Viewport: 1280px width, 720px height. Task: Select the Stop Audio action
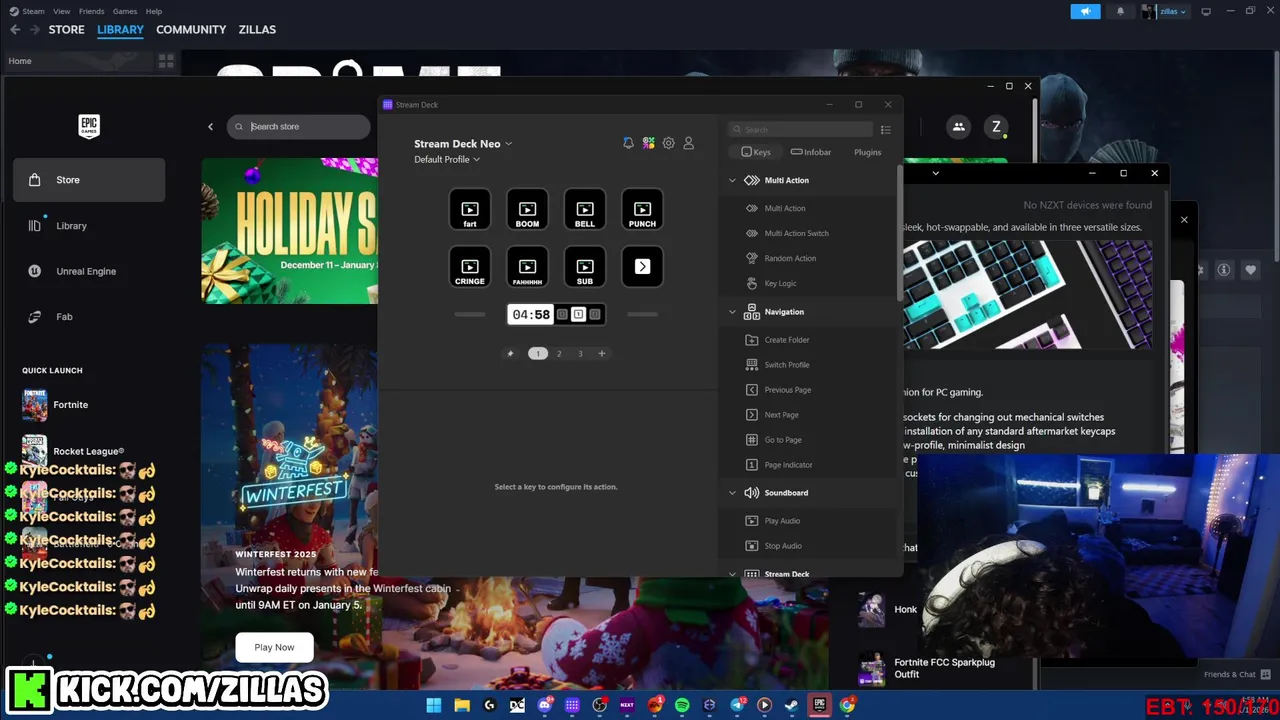(783, 546)
